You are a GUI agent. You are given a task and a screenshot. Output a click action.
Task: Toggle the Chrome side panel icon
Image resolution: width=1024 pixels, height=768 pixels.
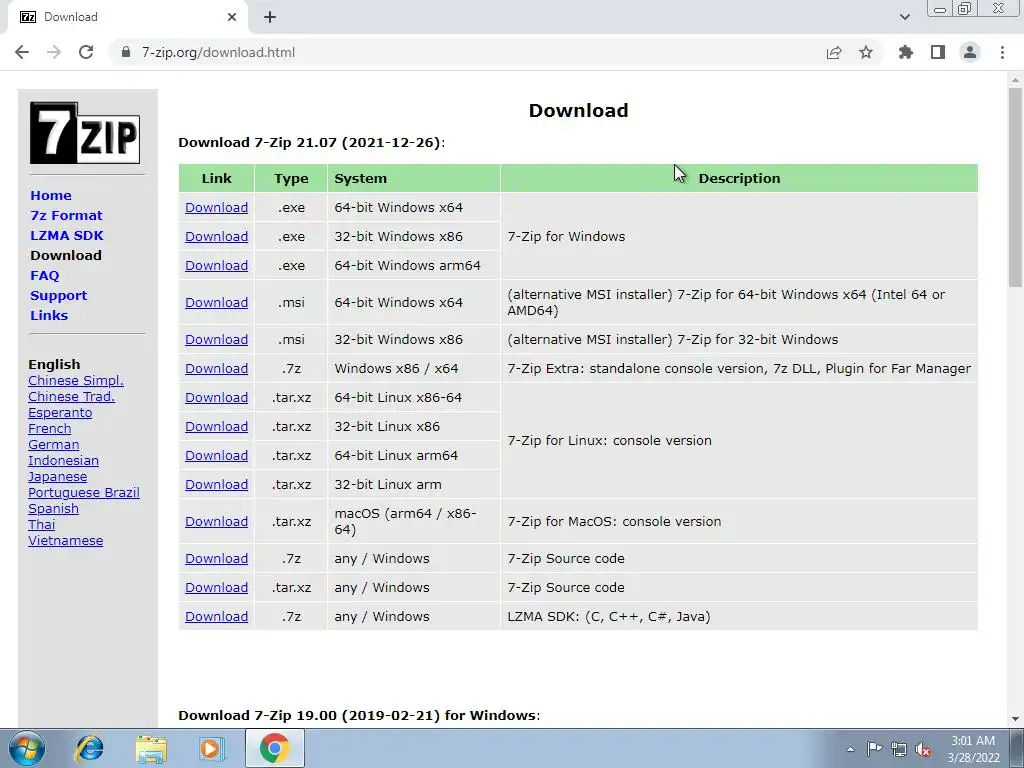938,52
